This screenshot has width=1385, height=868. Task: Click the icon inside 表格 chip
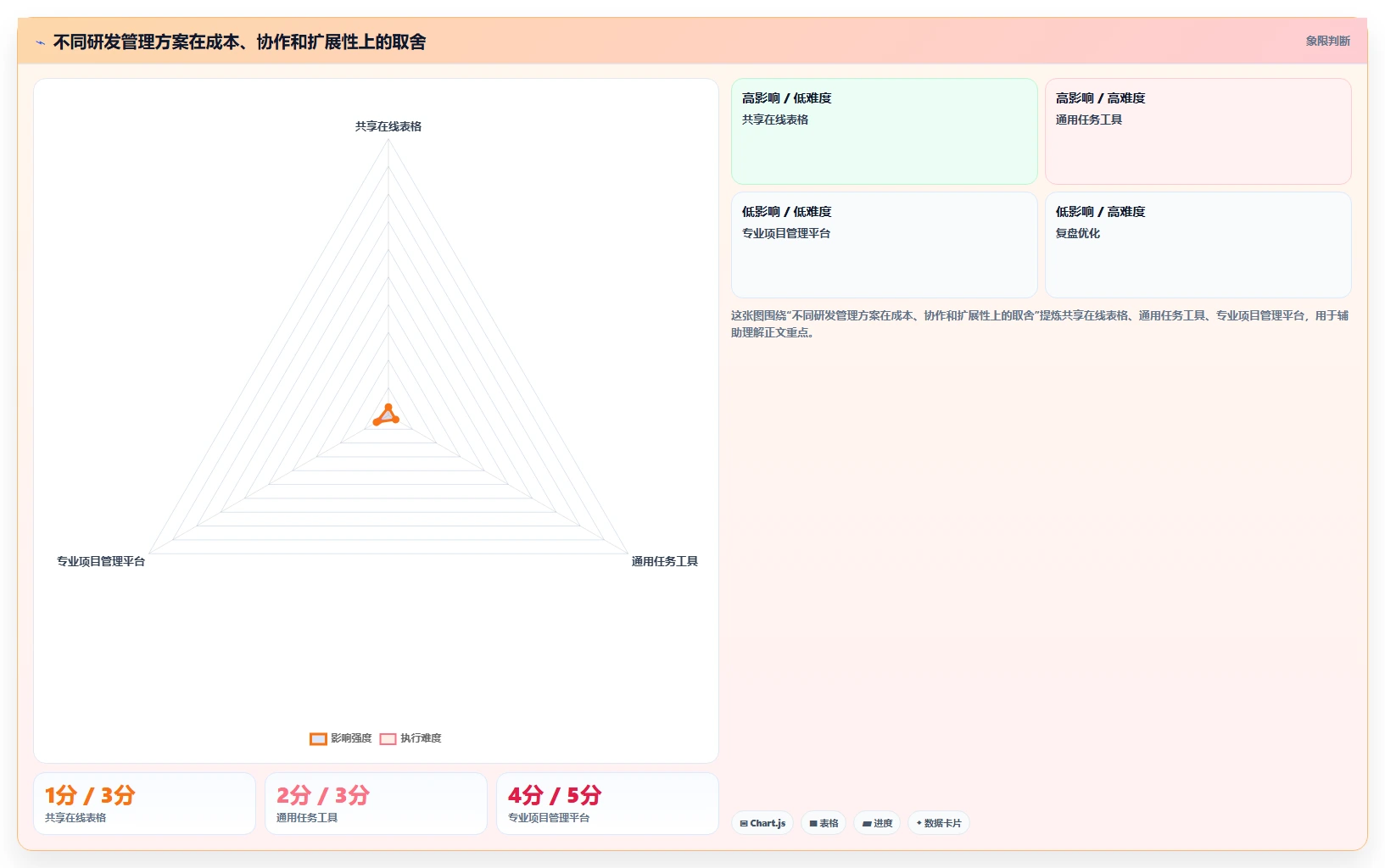813,823
